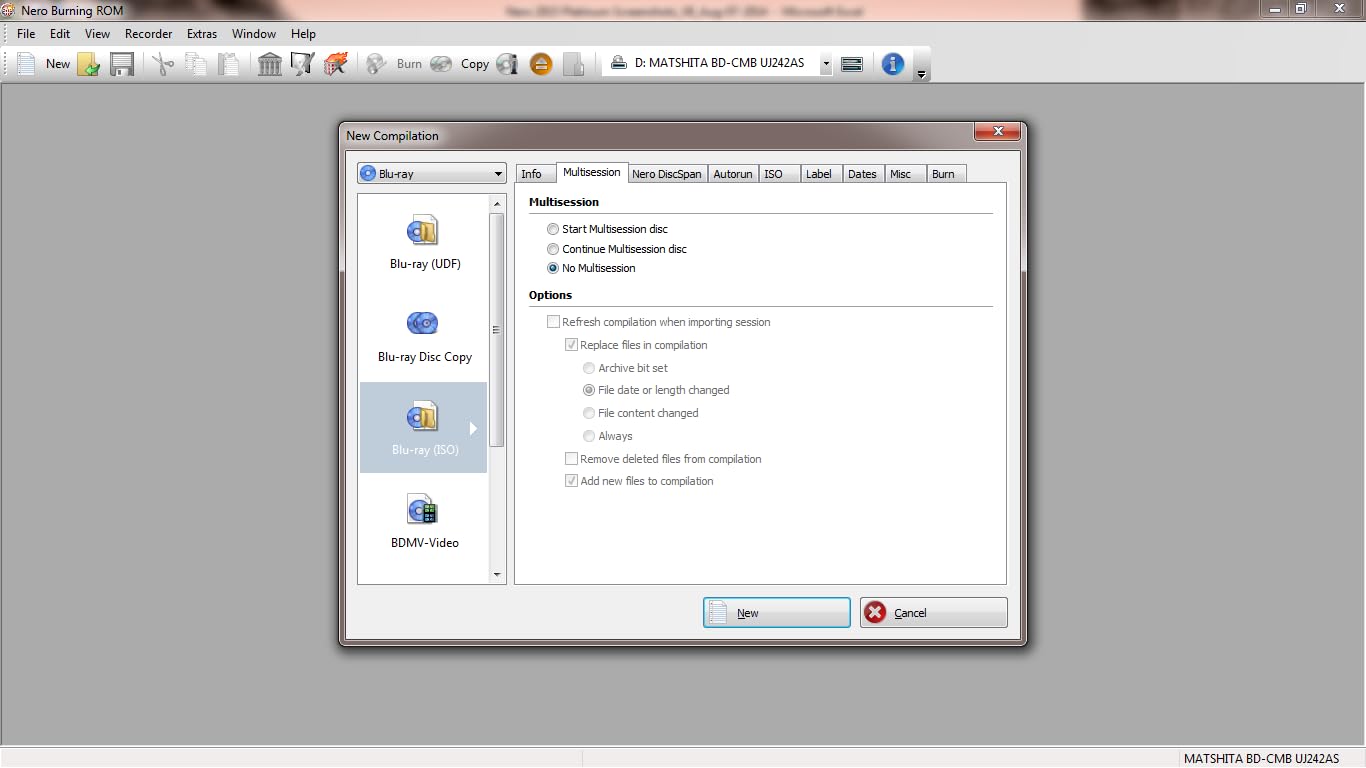Close the New Compilation dialog
The image size is (1366, 768).
[x=997, y=132]
